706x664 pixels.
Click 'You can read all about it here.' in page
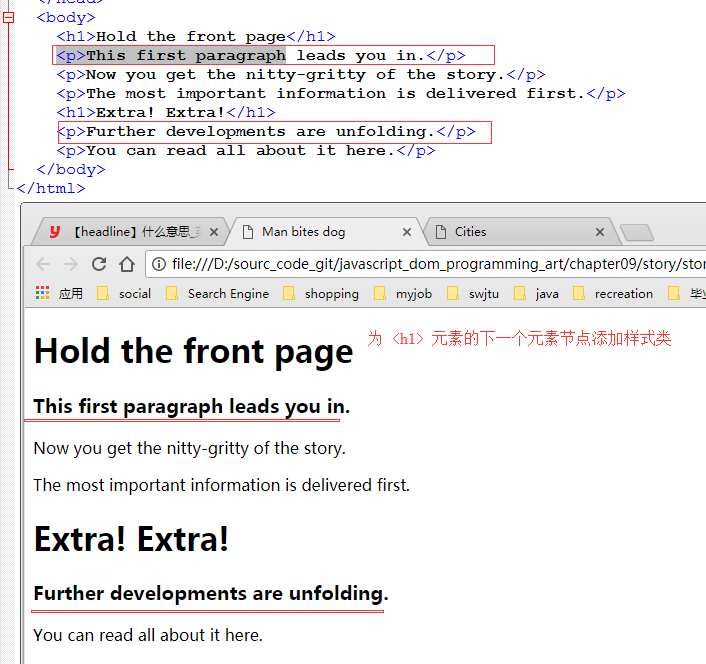(x=148, y=635)
